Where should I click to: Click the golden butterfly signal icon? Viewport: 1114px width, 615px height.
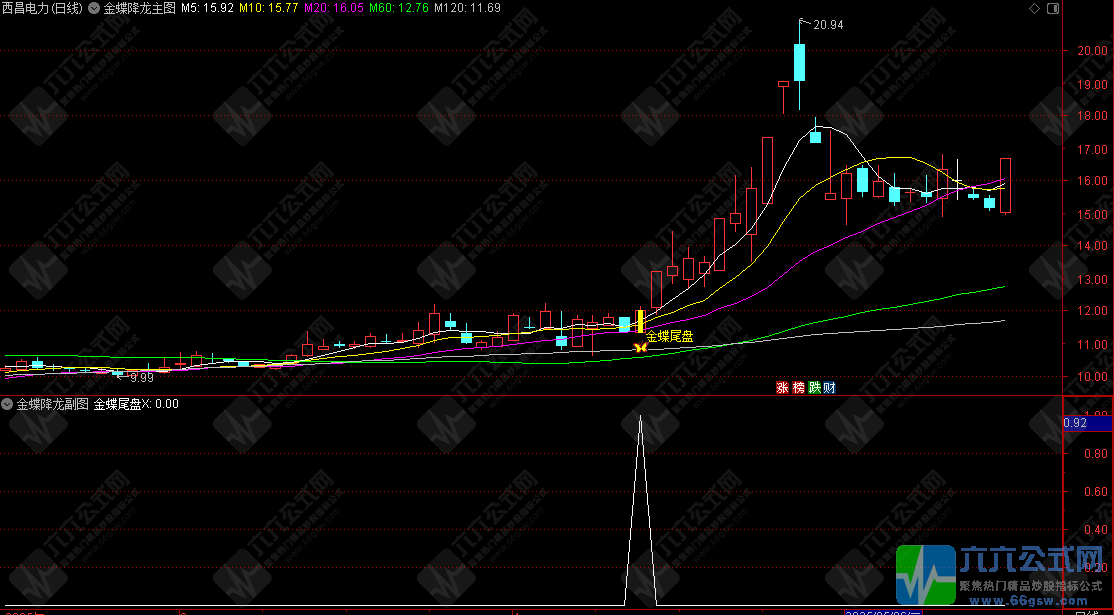coord(640,348)
